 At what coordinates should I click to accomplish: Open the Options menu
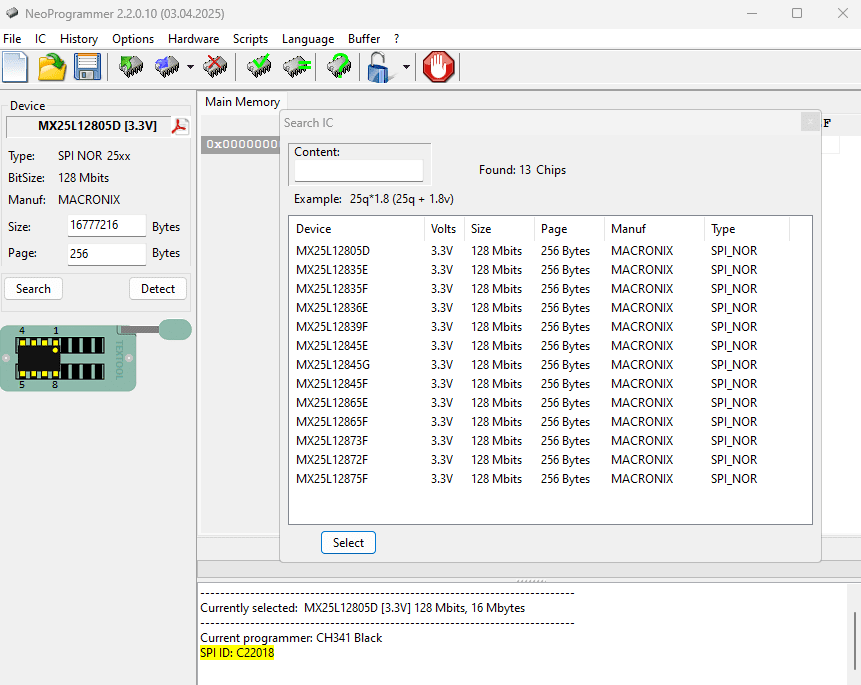tap(133, 39)
